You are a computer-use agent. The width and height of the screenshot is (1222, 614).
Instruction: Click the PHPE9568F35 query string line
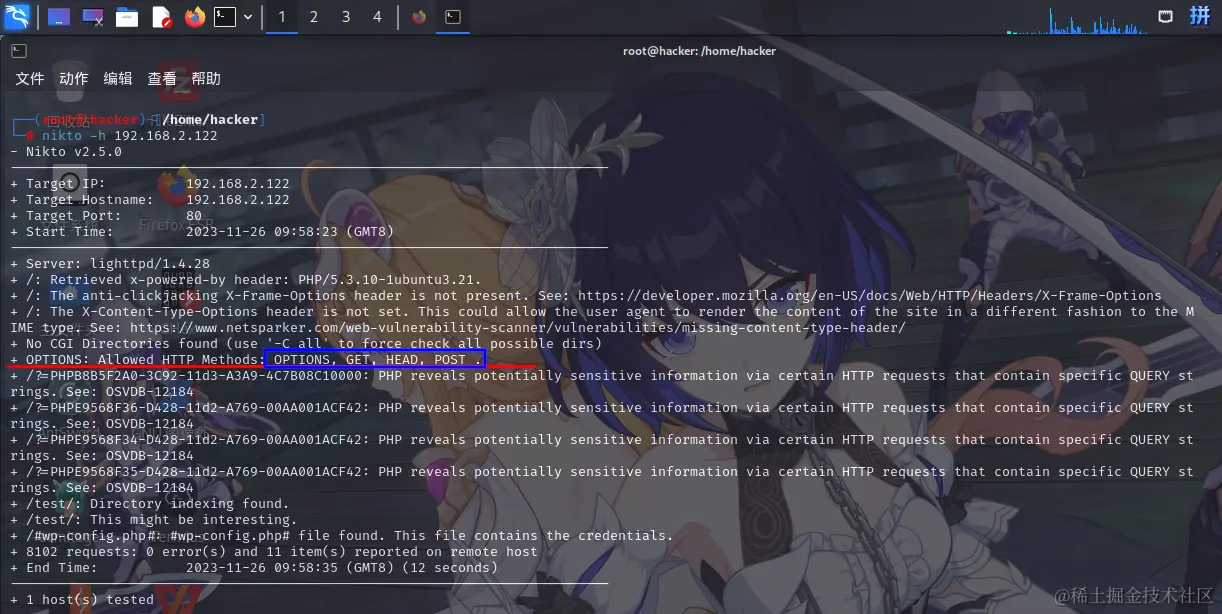coord(602,480)
